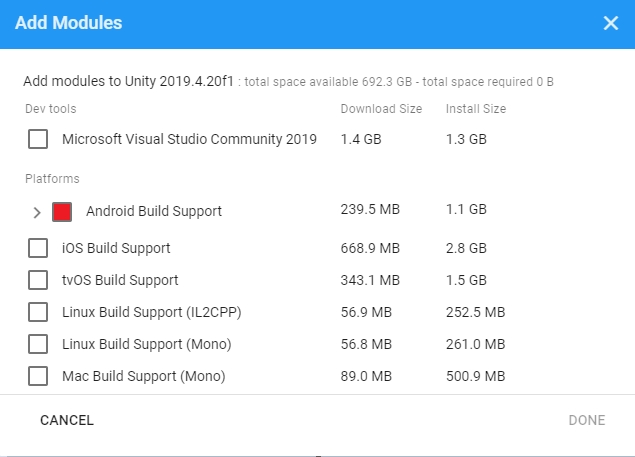635x457 pixels.
Task: Click the Download Size column header
Action: coord(381,108)
